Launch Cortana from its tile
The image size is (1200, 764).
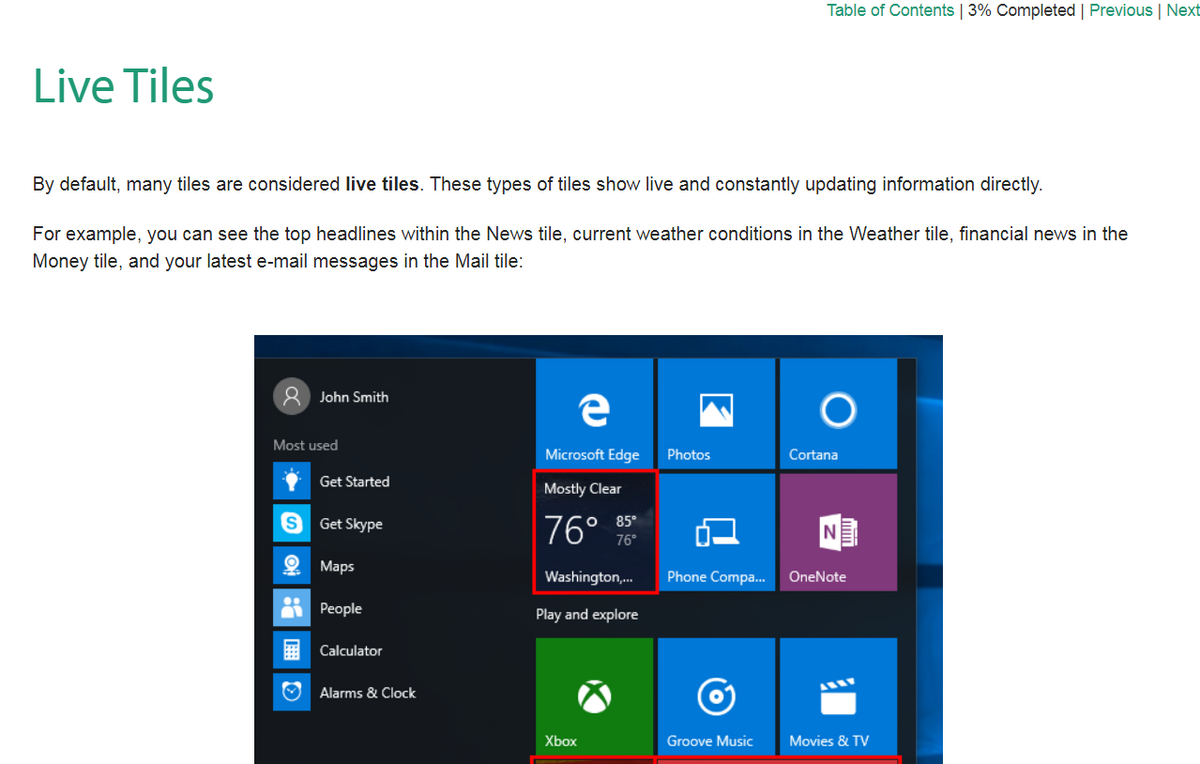pos(837,413)
